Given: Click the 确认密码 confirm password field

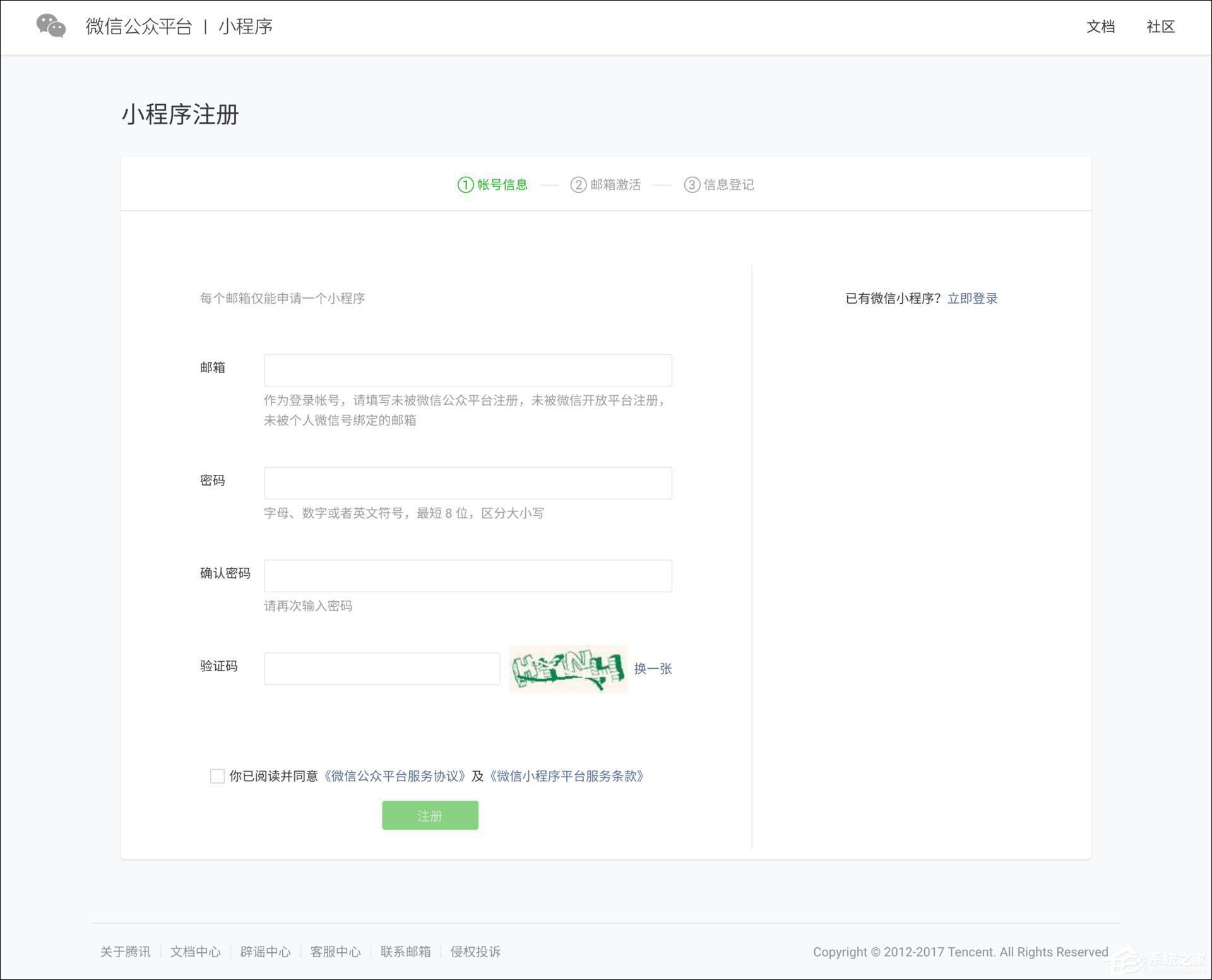Looking at the screenshot, I should (x=468, y=575).
